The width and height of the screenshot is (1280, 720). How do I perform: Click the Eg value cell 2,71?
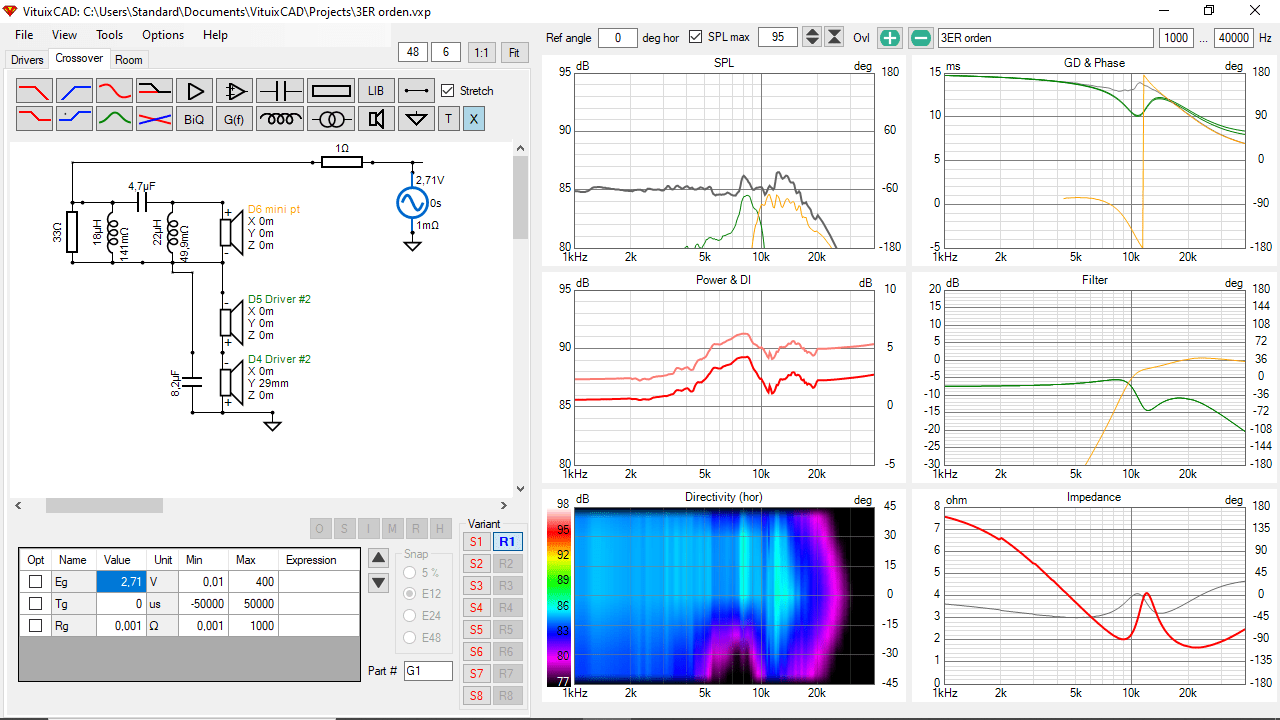tap(122, 582)
